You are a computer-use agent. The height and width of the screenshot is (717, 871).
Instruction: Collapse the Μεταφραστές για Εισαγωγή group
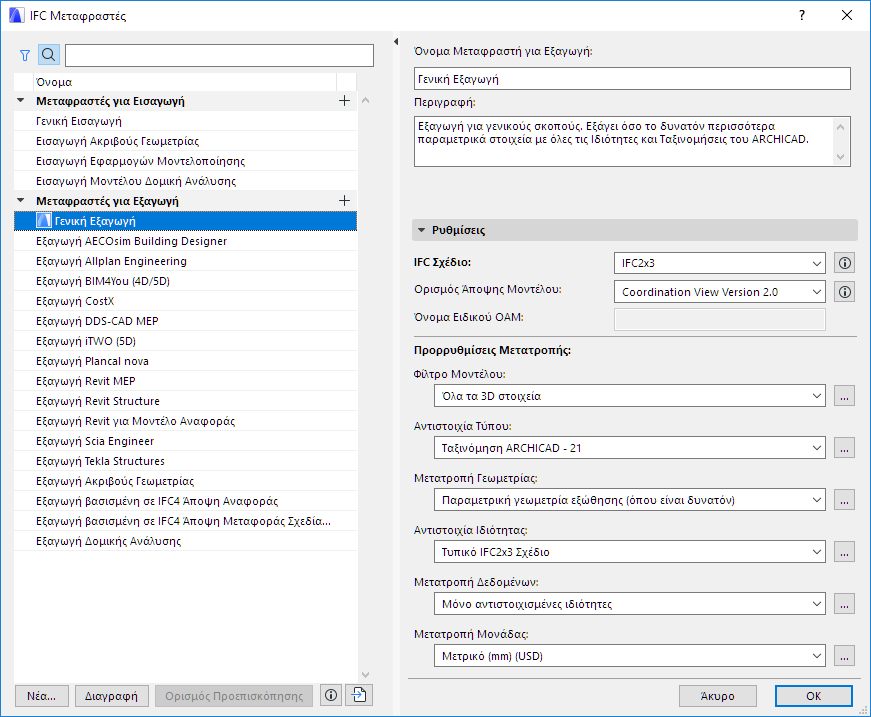pos(19,100)
